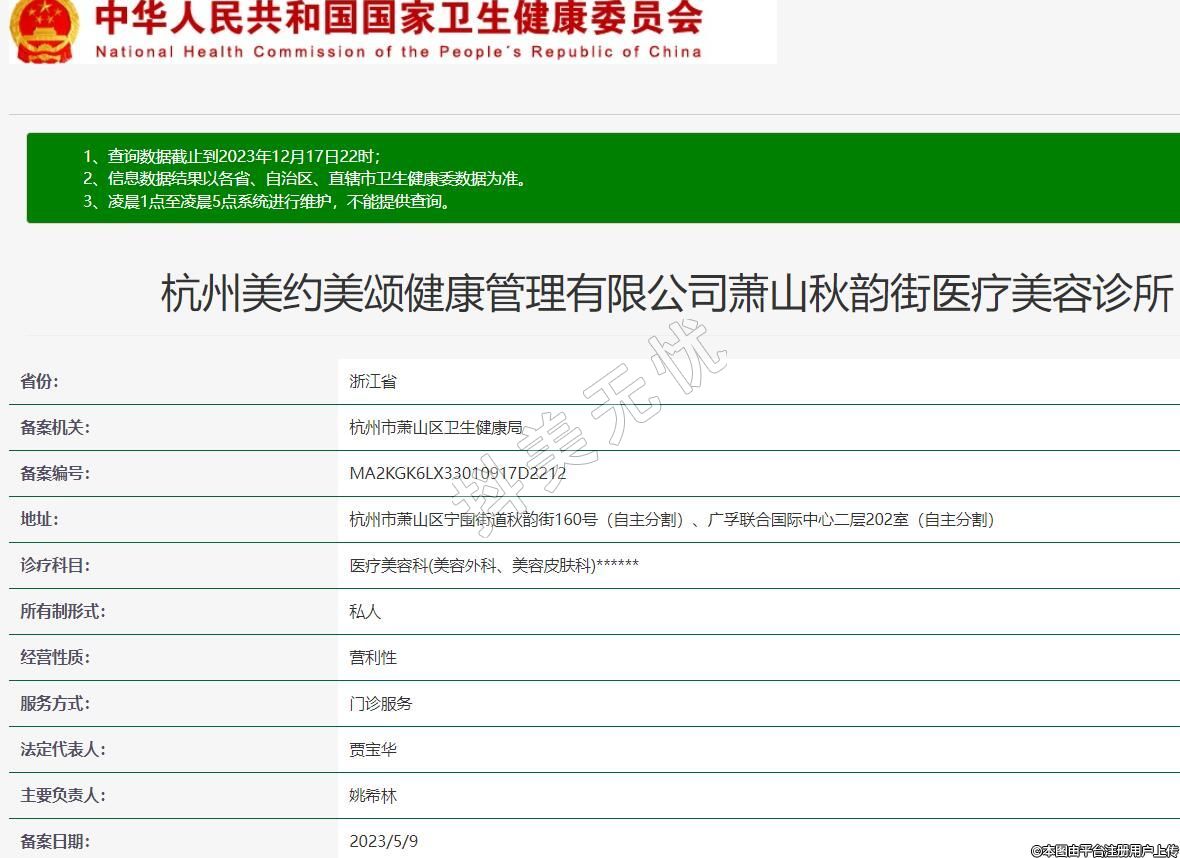The width and height of the screenshot is (1180, 858).
Task: Click the Chinese commission title in header
Action: pos(398,18)
